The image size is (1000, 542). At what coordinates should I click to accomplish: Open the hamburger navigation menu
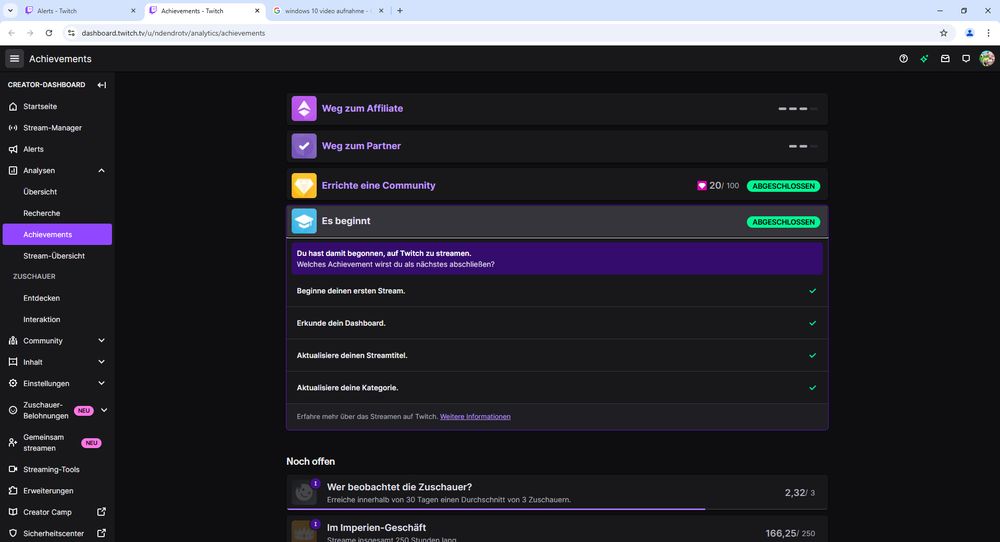click(14, 59)
